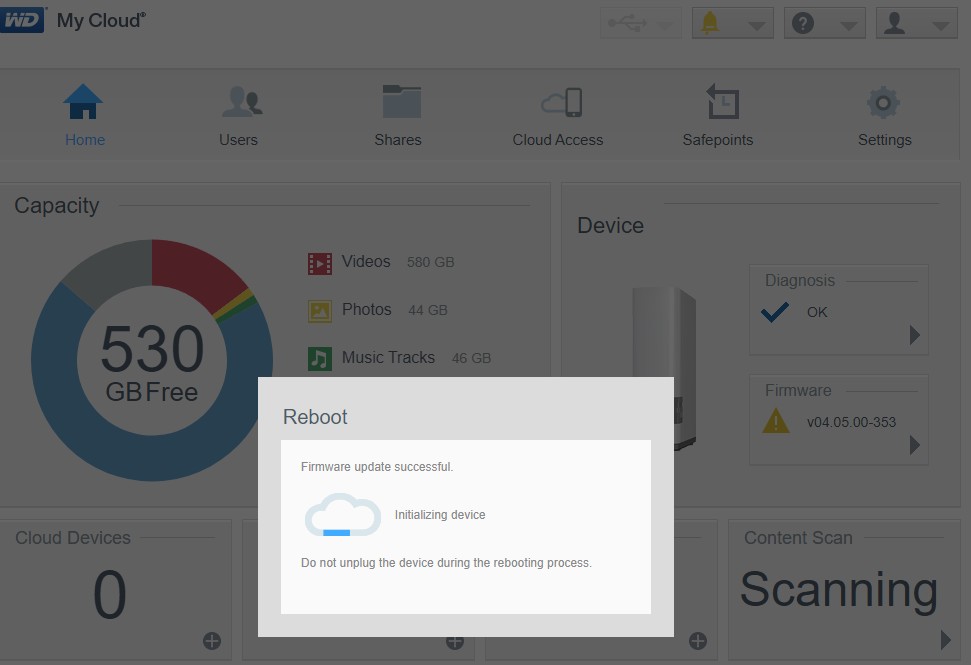Click the Safepoints clock icon
This screenshot has width=971, height=665.
pos(722,101)
